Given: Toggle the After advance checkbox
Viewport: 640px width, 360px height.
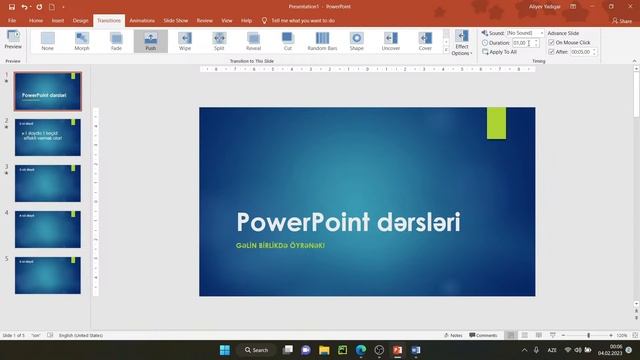Looking at the screenshot, I should pos(551,52).
